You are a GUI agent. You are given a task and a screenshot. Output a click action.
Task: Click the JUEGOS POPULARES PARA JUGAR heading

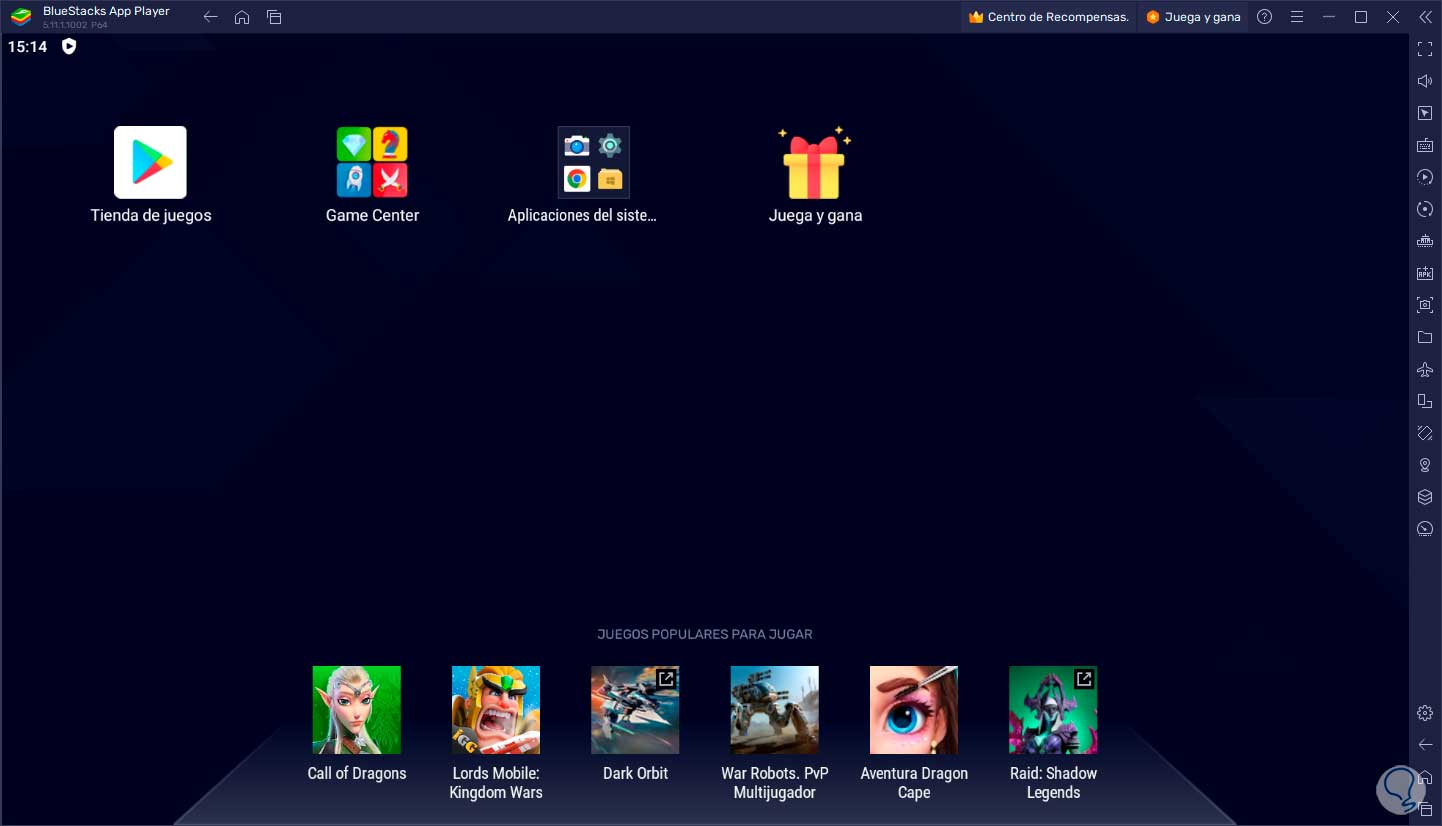click(x=705, y=634)
